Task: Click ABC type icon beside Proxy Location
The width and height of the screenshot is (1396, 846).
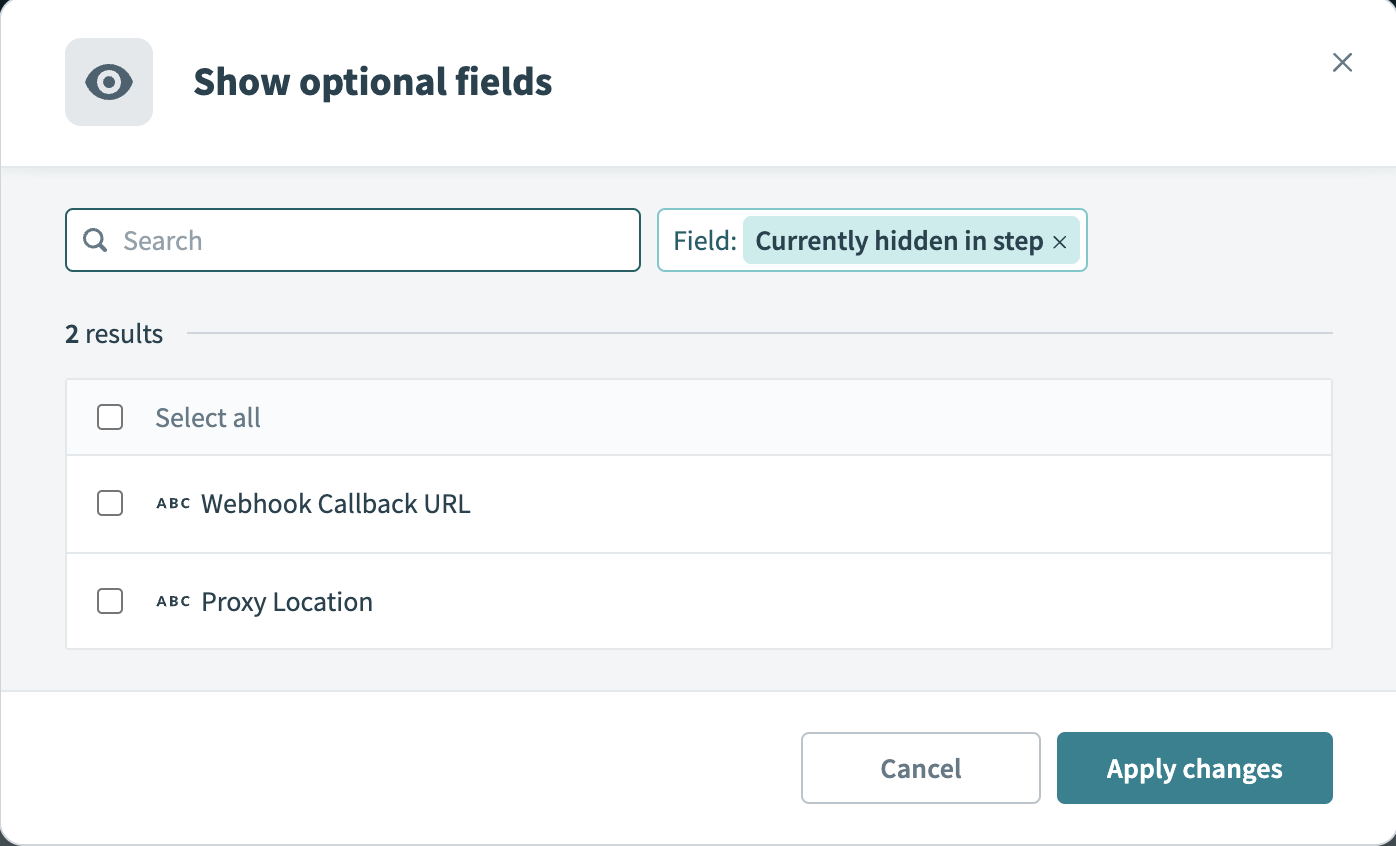Action: pyautogui.click(x=173, y=602)
